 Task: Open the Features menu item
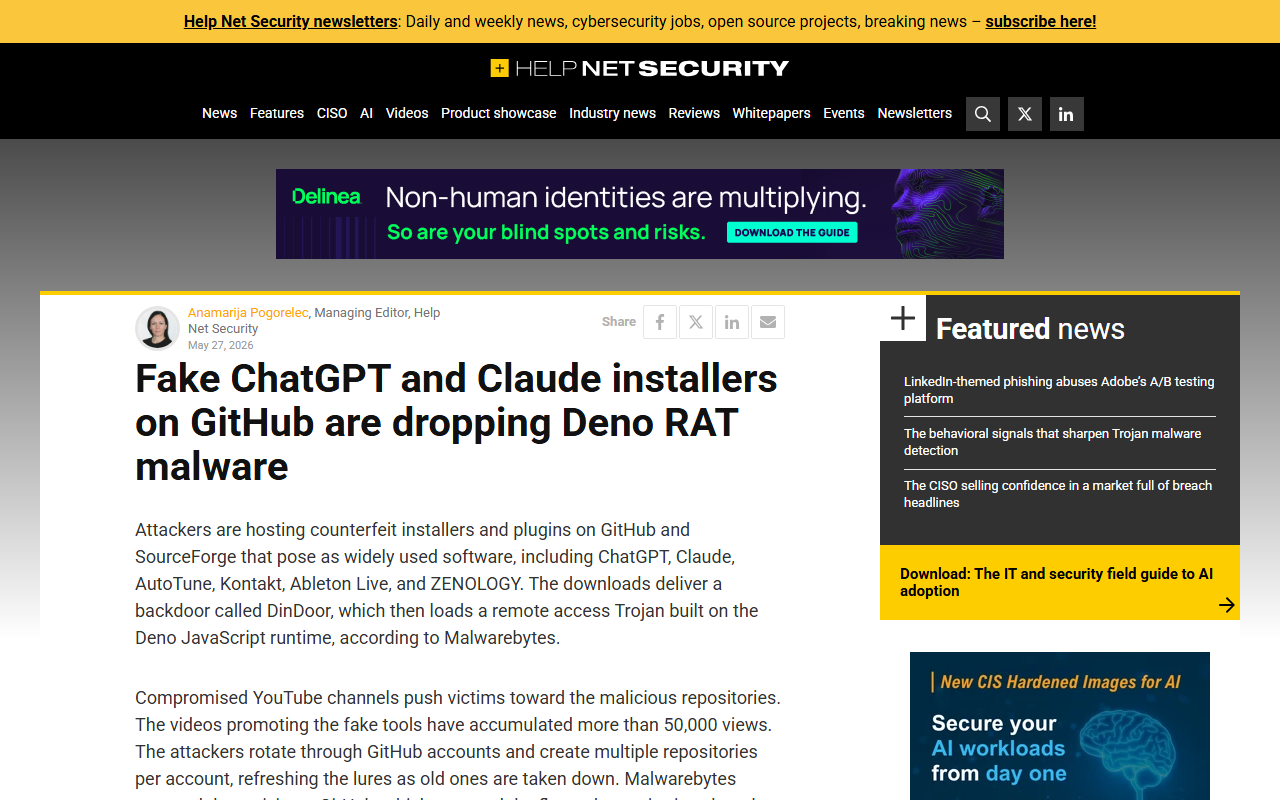click(277, 113)
